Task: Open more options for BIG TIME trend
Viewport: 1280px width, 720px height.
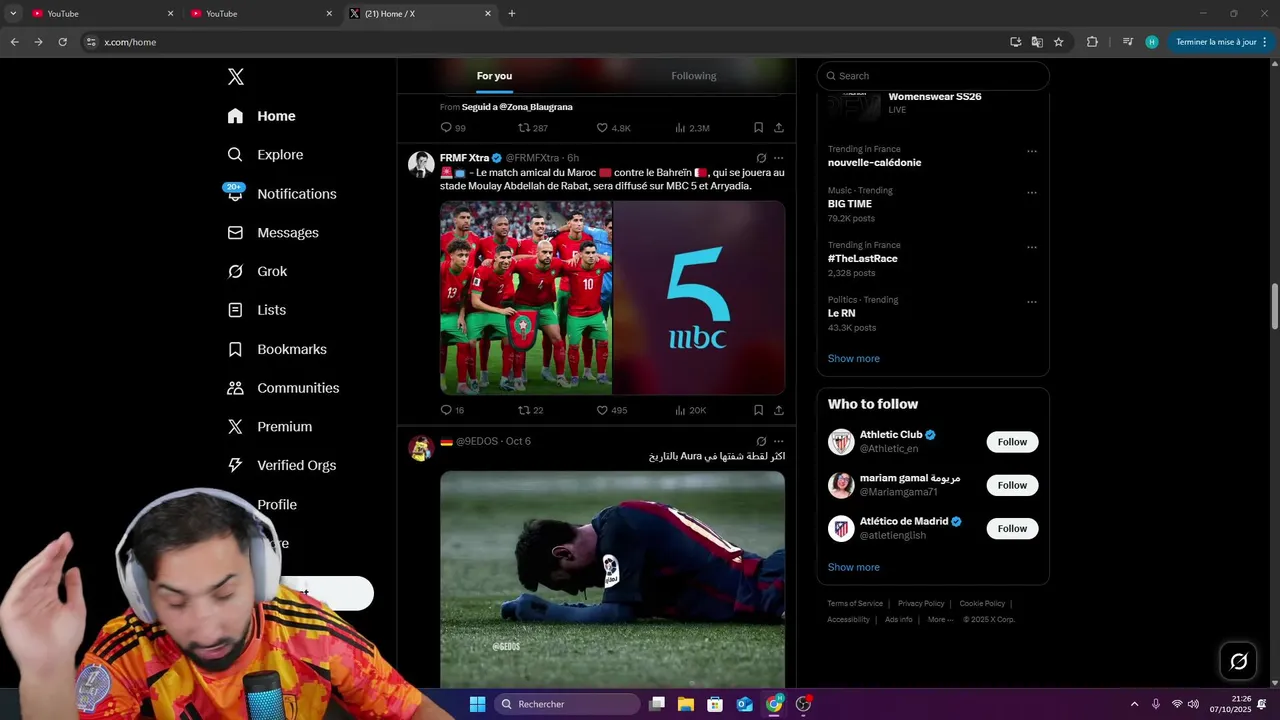Action: coord(1032,193)
